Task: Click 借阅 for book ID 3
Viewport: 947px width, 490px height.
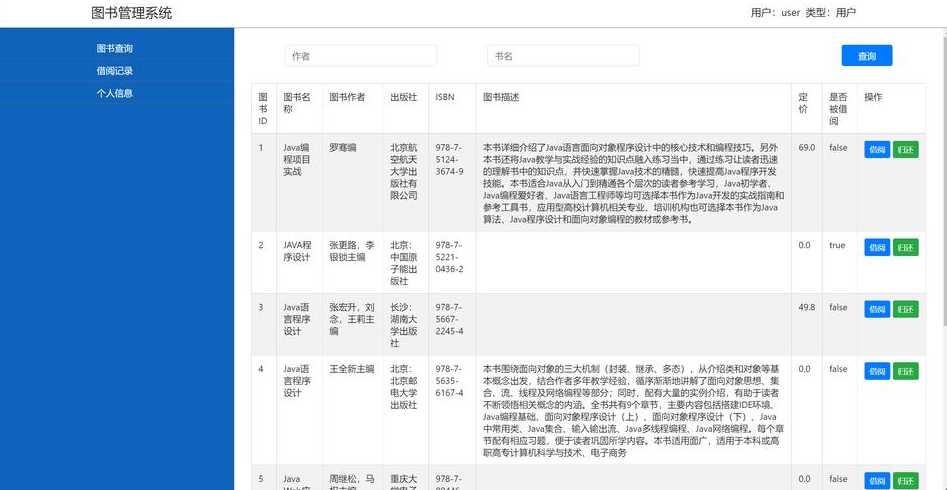Action: click(x=877, y=309)
